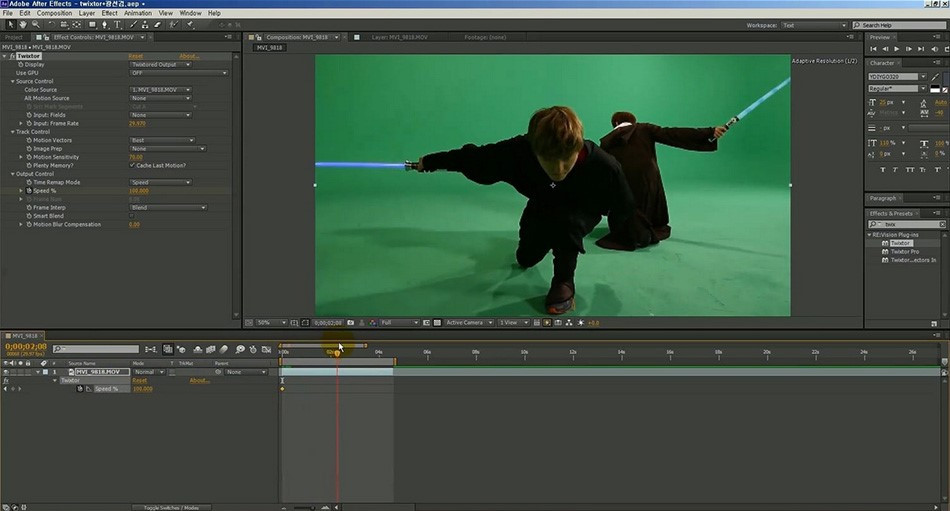Image resolution: width=950 pixels, height=511 pixels.
Task: Toggle Frame Blending icon in timeline
Action: (210, 349)
